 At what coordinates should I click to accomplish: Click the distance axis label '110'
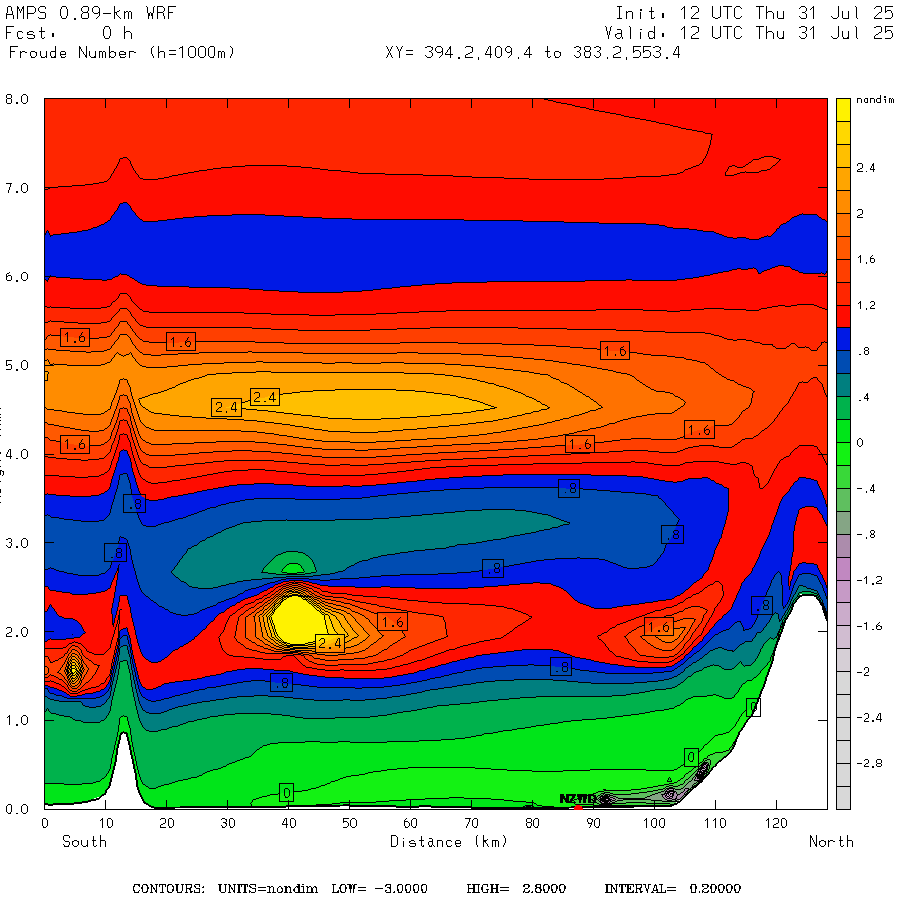coord(715,824)
